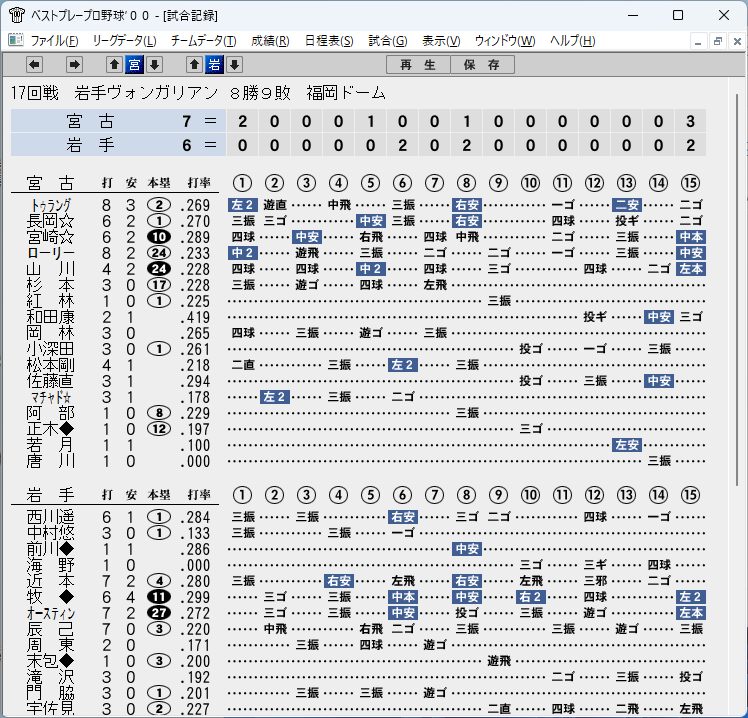748x718 pixels.
Task: Open the ヘルプ(H) menu
Action: (x=572, y=41)
